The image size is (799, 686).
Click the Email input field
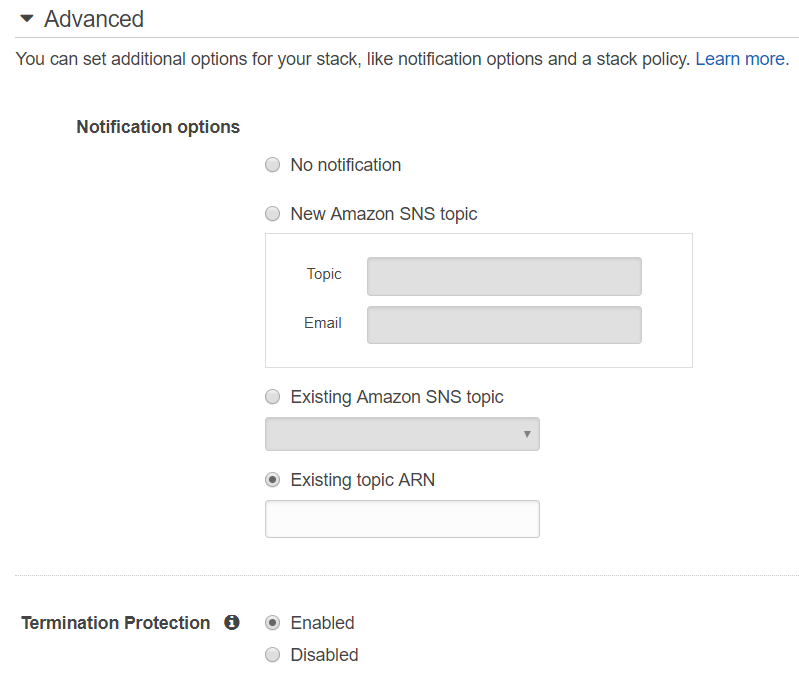click(x=504, y=325)
